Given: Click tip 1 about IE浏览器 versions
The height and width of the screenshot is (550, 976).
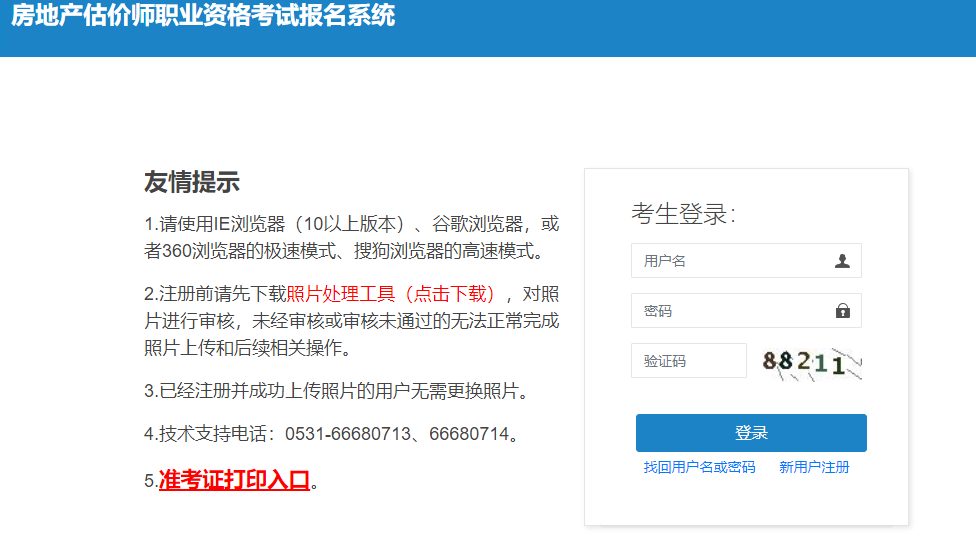Looking at the screenshot, I should pyautogui.click(x=350, y=223).
